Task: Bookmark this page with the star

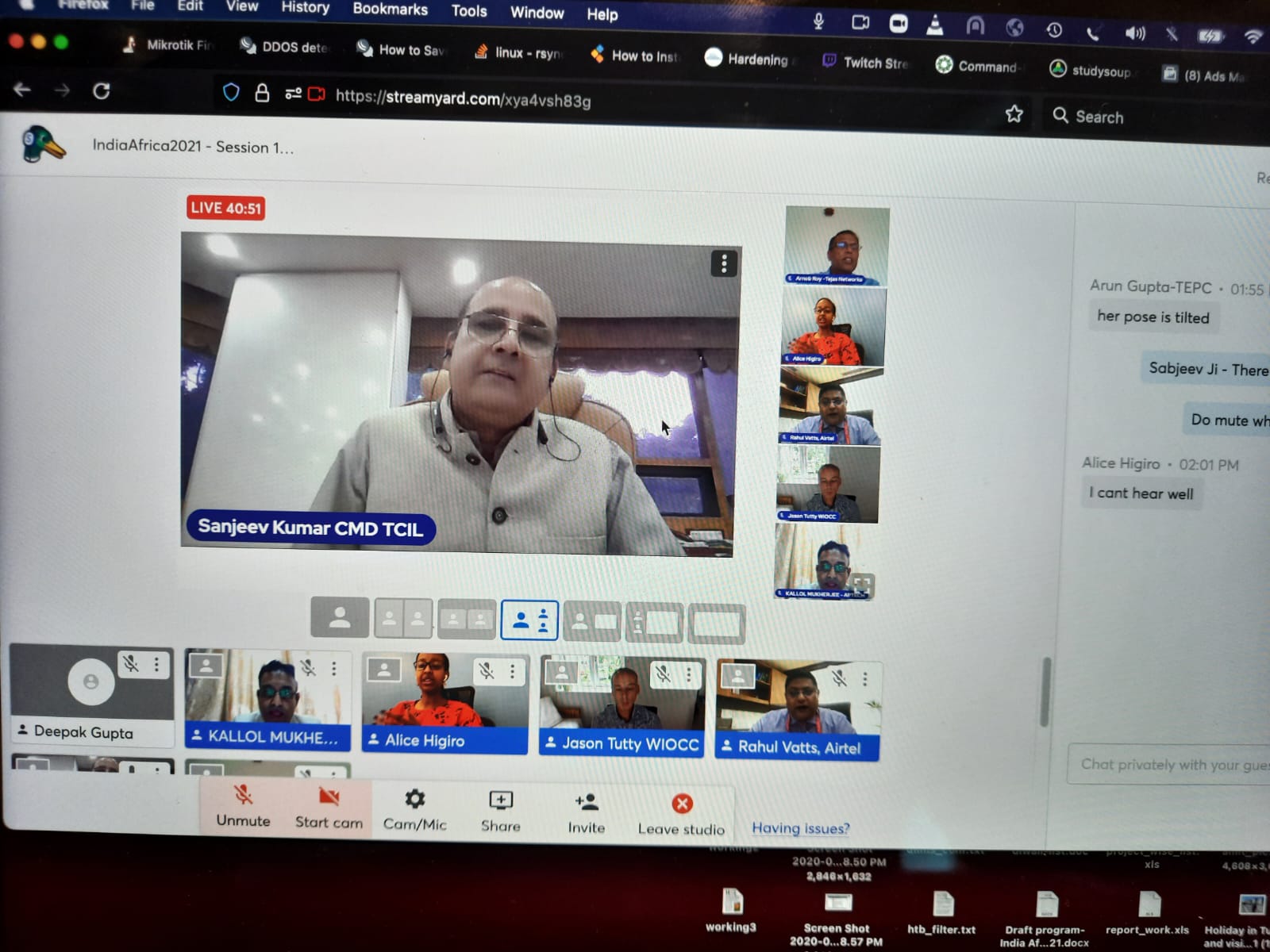Action: pos(1014,114)
